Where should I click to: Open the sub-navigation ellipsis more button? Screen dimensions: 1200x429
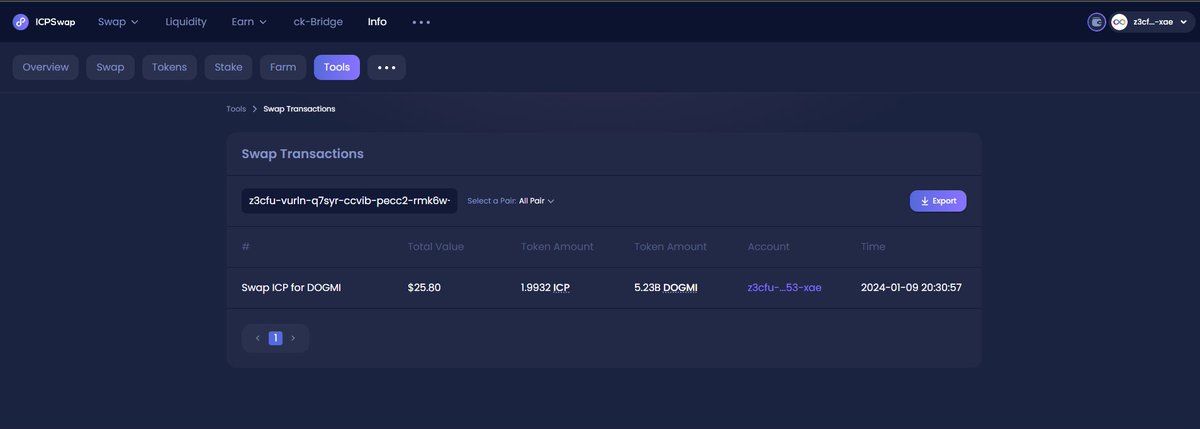(x=386, y=67)
